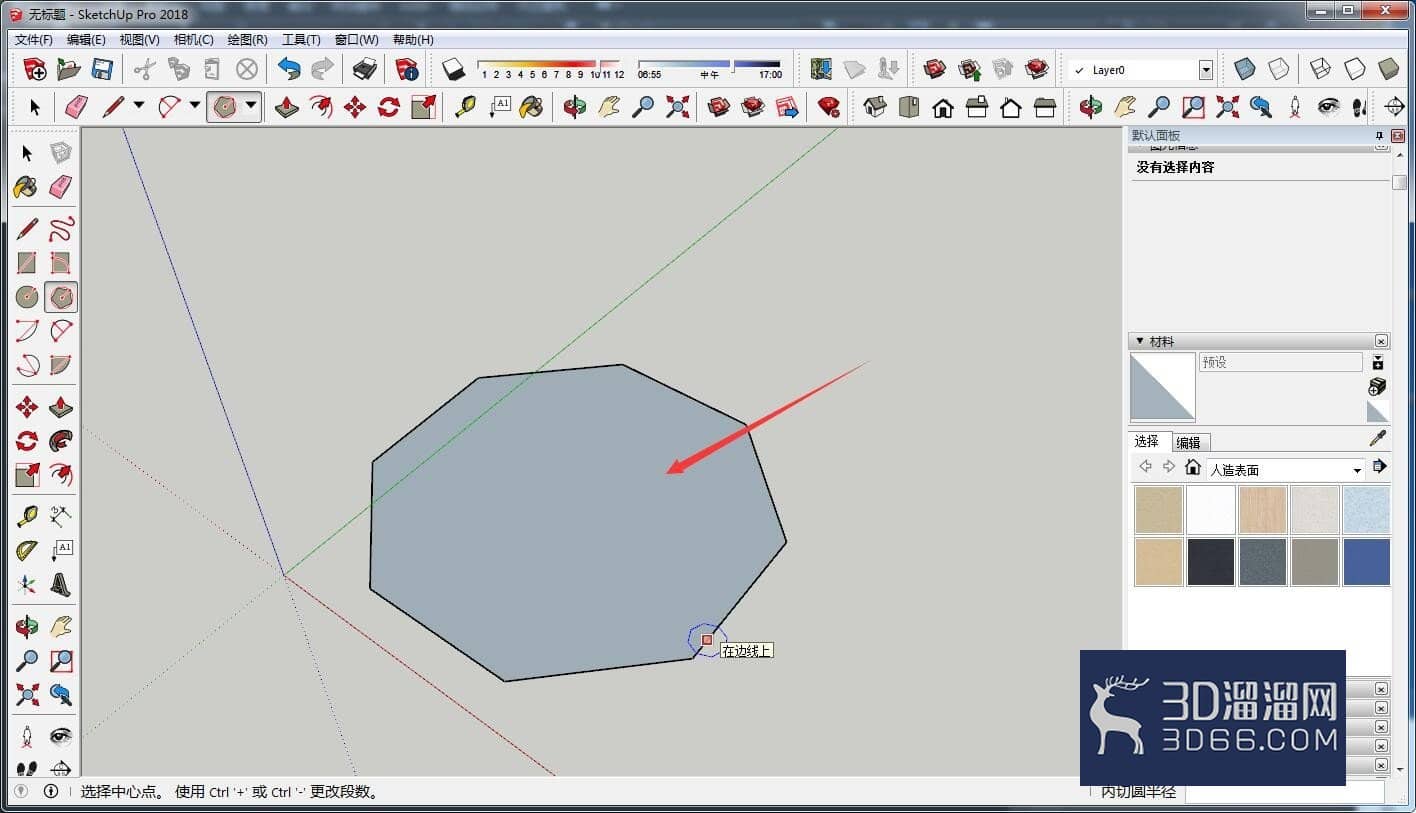Select the Rectangle tool in left toolbar
This screenshot has width=1416, height=813.
[27, 263]
